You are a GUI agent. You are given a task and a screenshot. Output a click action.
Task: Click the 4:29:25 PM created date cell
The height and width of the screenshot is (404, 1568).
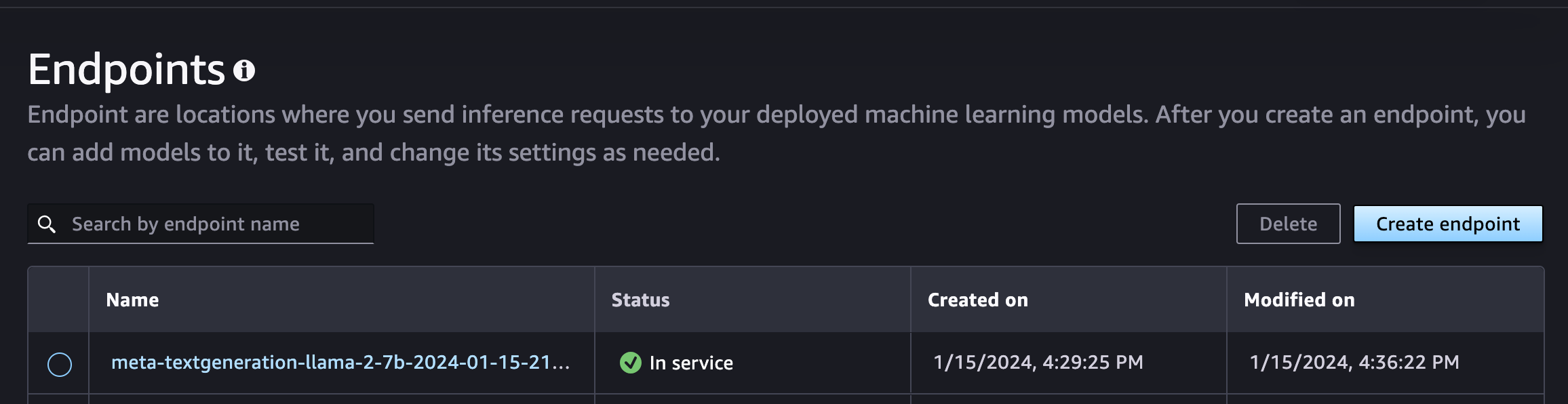[x=1038, y=363]
